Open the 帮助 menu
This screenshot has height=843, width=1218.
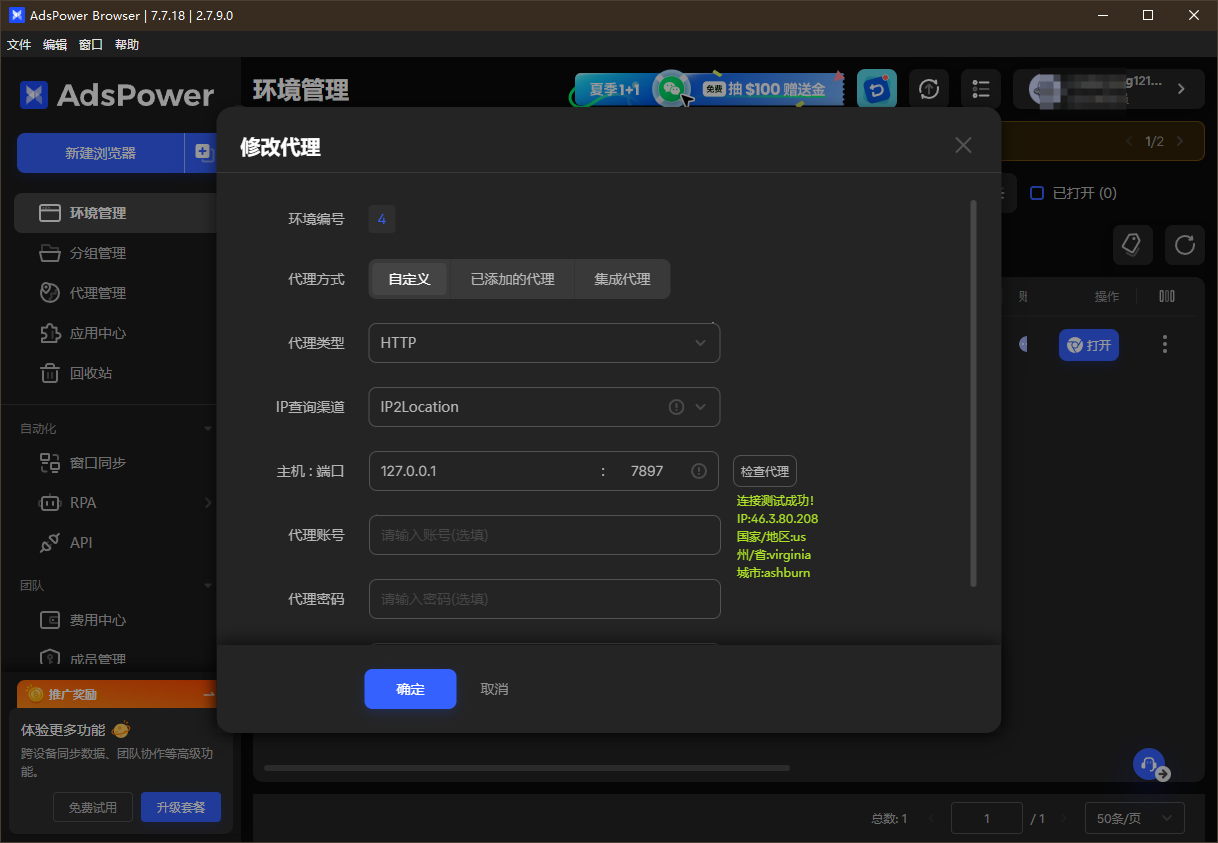point(127,45)
